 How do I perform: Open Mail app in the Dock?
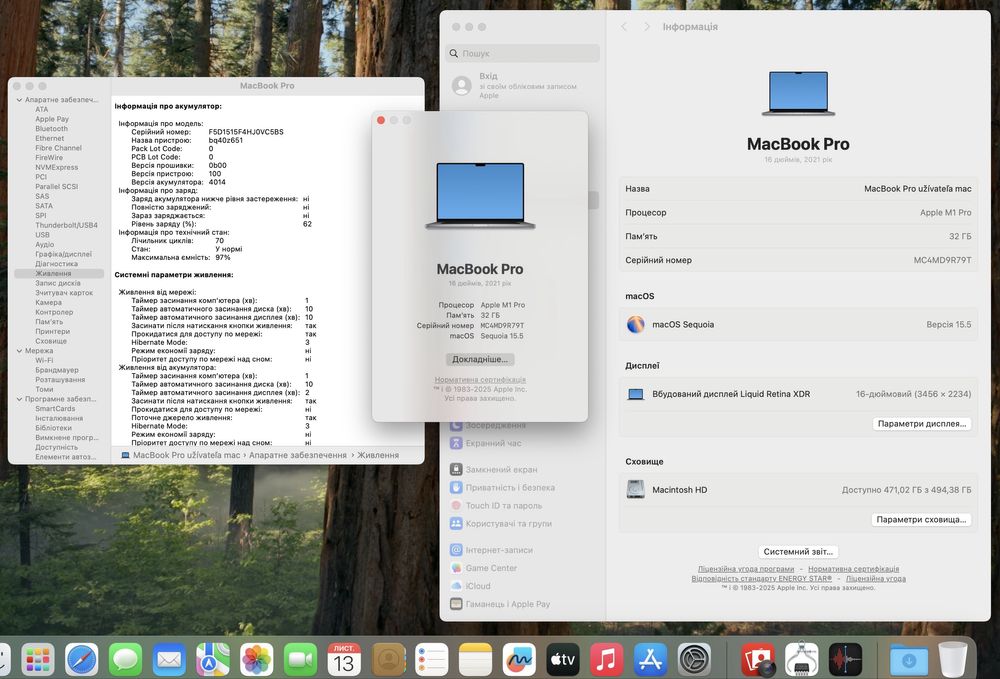[x=169, y=659]
